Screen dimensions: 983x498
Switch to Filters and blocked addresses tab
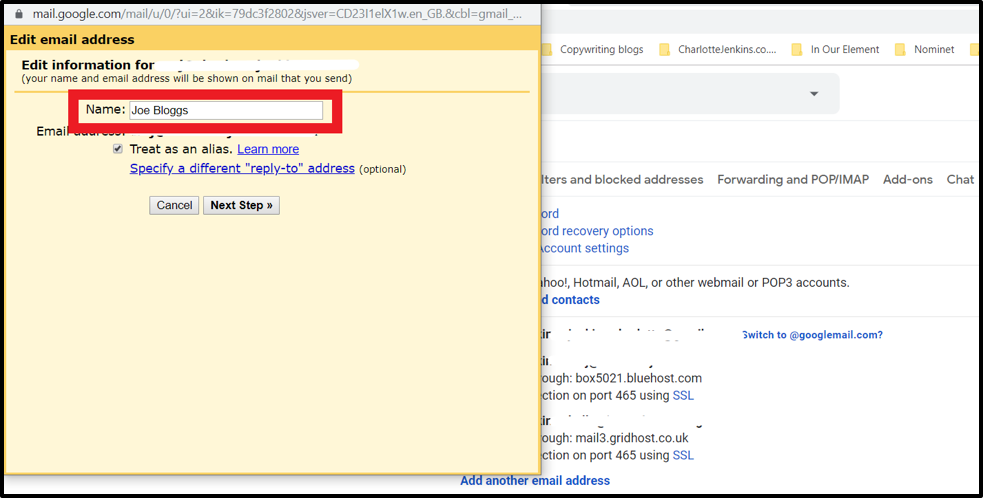620,180
